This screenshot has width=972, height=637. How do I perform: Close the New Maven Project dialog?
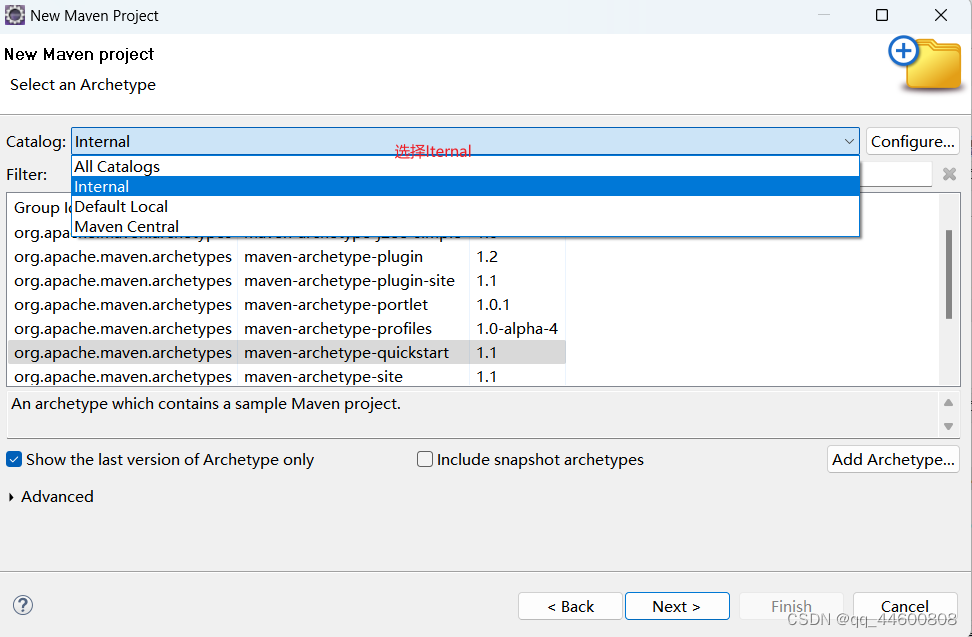(940, 15)
